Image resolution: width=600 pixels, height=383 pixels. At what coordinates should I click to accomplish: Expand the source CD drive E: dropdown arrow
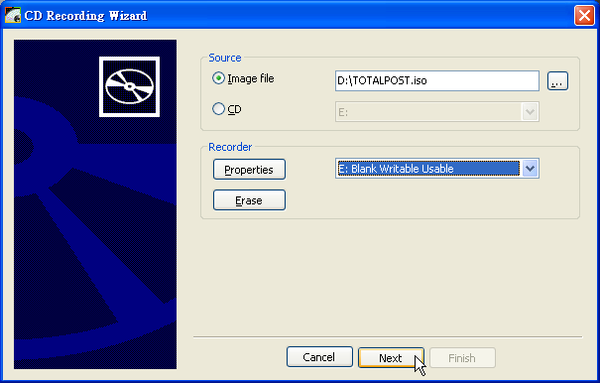coord(530,112)
